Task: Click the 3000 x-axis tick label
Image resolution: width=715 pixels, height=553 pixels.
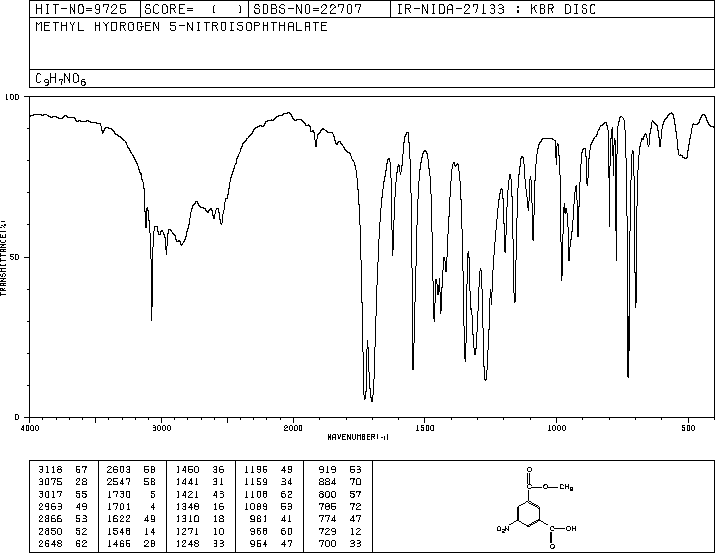Action: (x=161, y=428)
